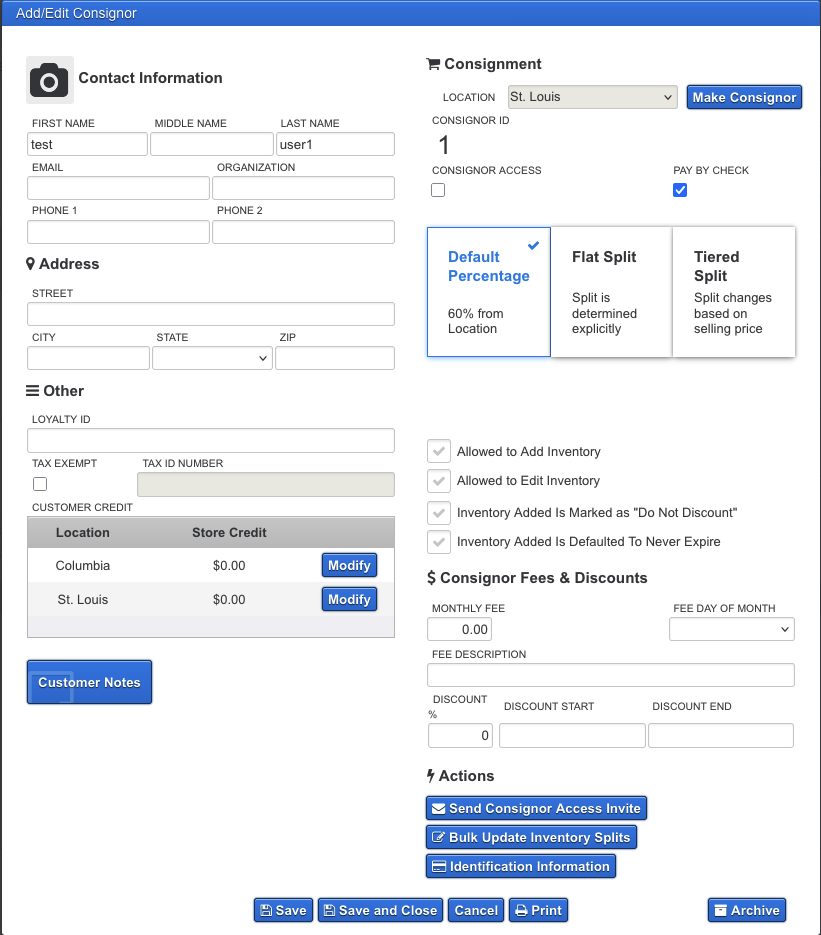
Task: Toggle Allowed to Add Inventory checkbox
Action: click(x=439, y=451)
